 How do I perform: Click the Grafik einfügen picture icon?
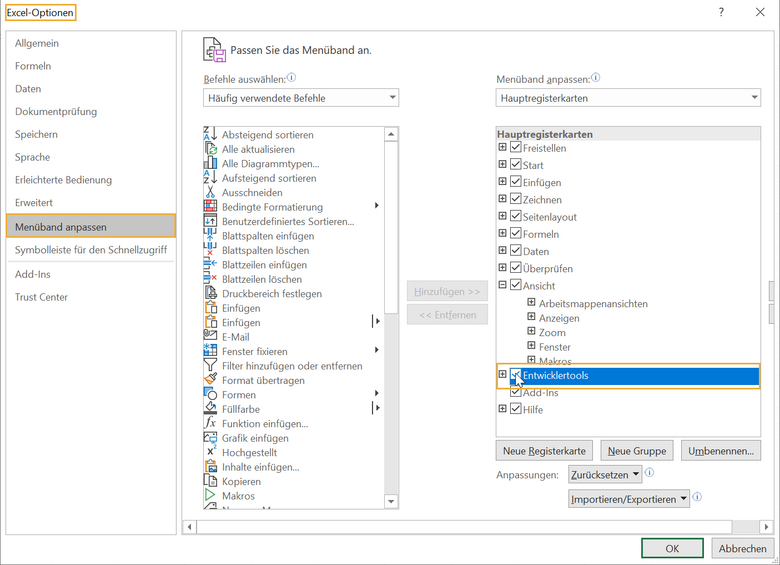click(x=210, y=437)
